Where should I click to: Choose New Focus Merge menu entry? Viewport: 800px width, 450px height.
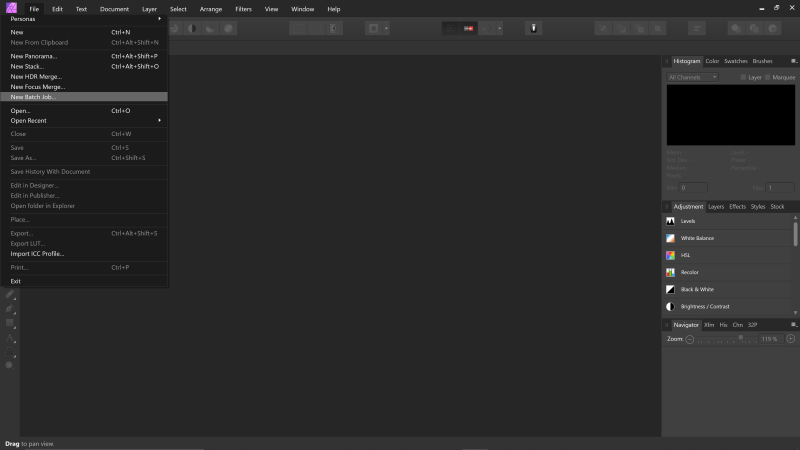pyautogui.click(x=84, y=87)
